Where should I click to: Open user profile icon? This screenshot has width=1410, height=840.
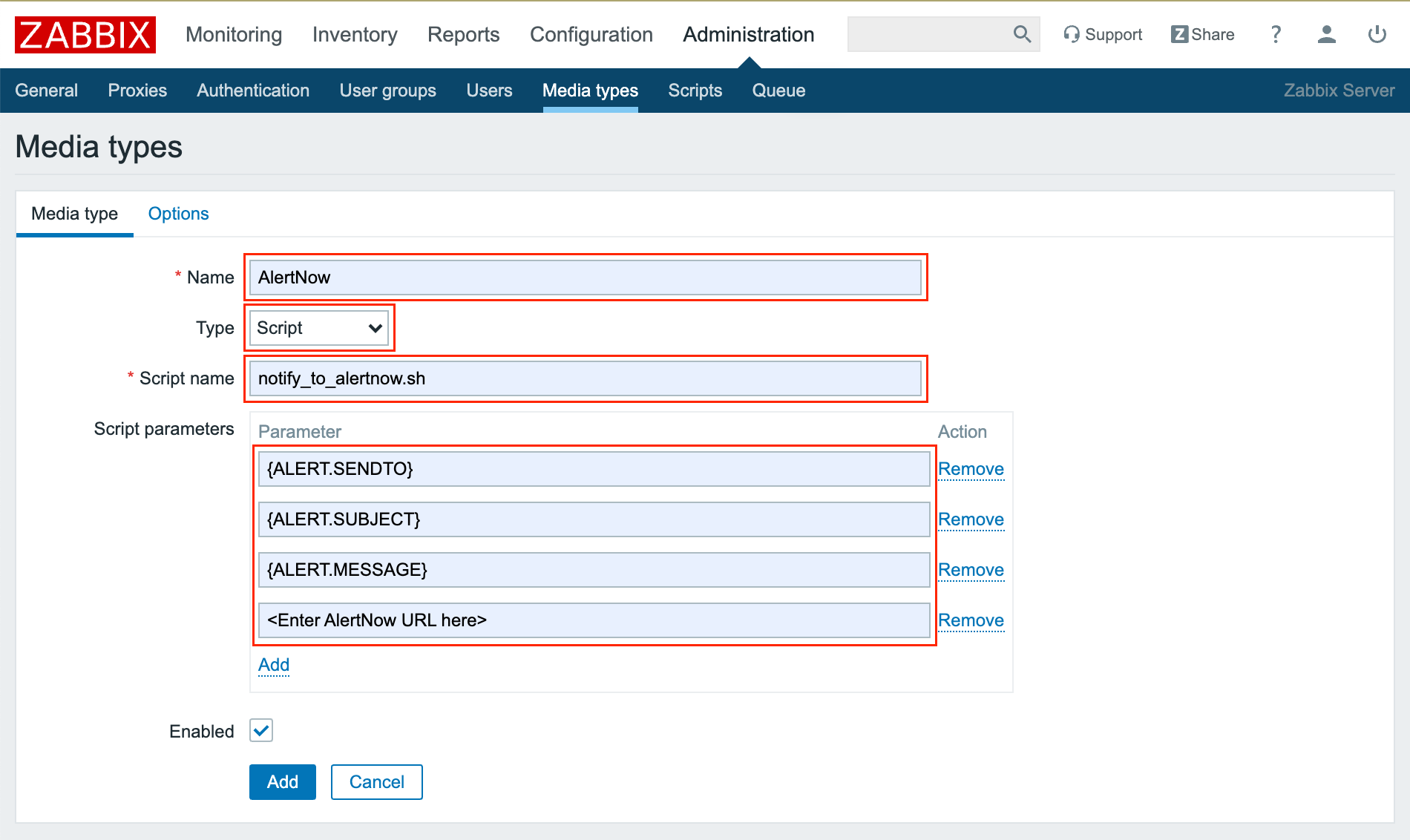coord(1326,34)
